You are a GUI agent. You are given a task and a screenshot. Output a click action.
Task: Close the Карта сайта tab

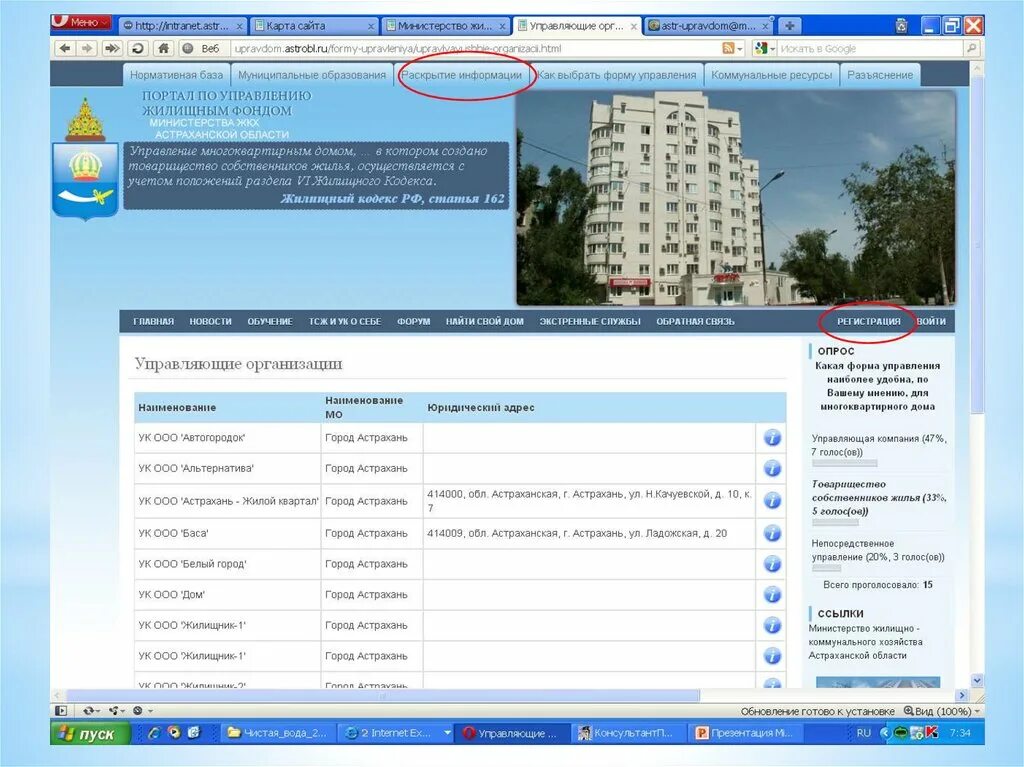pos(371,27)
